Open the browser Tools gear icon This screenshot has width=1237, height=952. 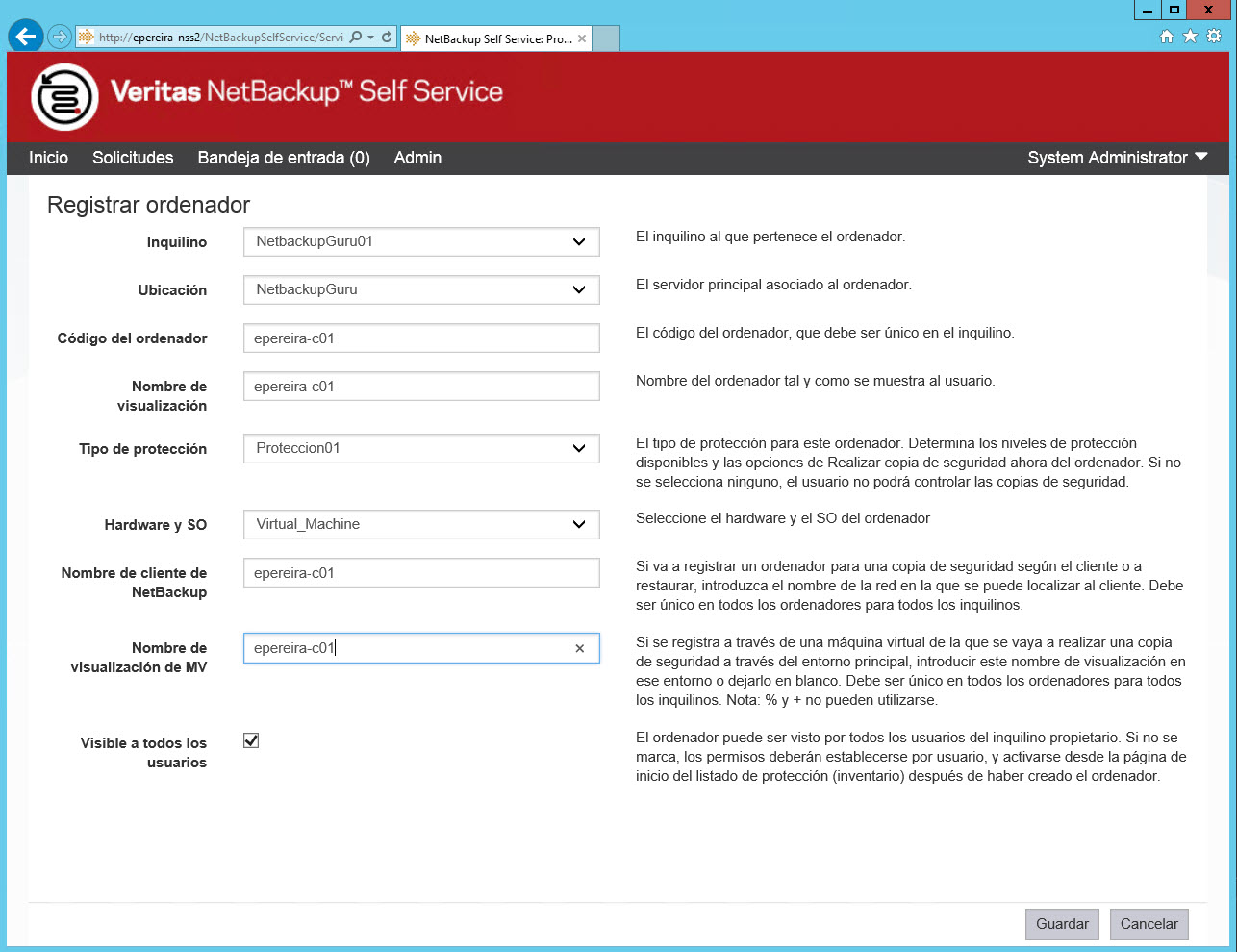(x=1214, y=37)
